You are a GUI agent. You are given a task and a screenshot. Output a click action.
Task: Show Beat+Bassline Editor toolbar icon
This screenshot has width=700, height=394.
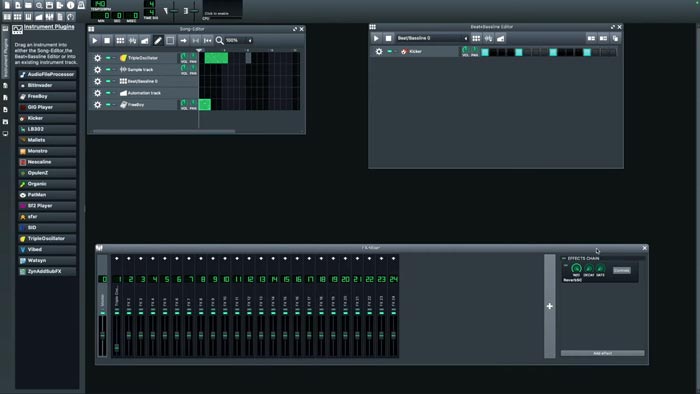point(17,17)
